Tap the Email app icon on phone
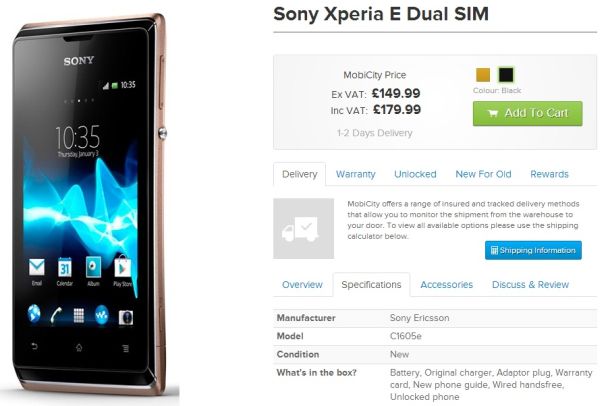Screen dimensions: 600x406 pyautogui.click(x=37, y=267)
